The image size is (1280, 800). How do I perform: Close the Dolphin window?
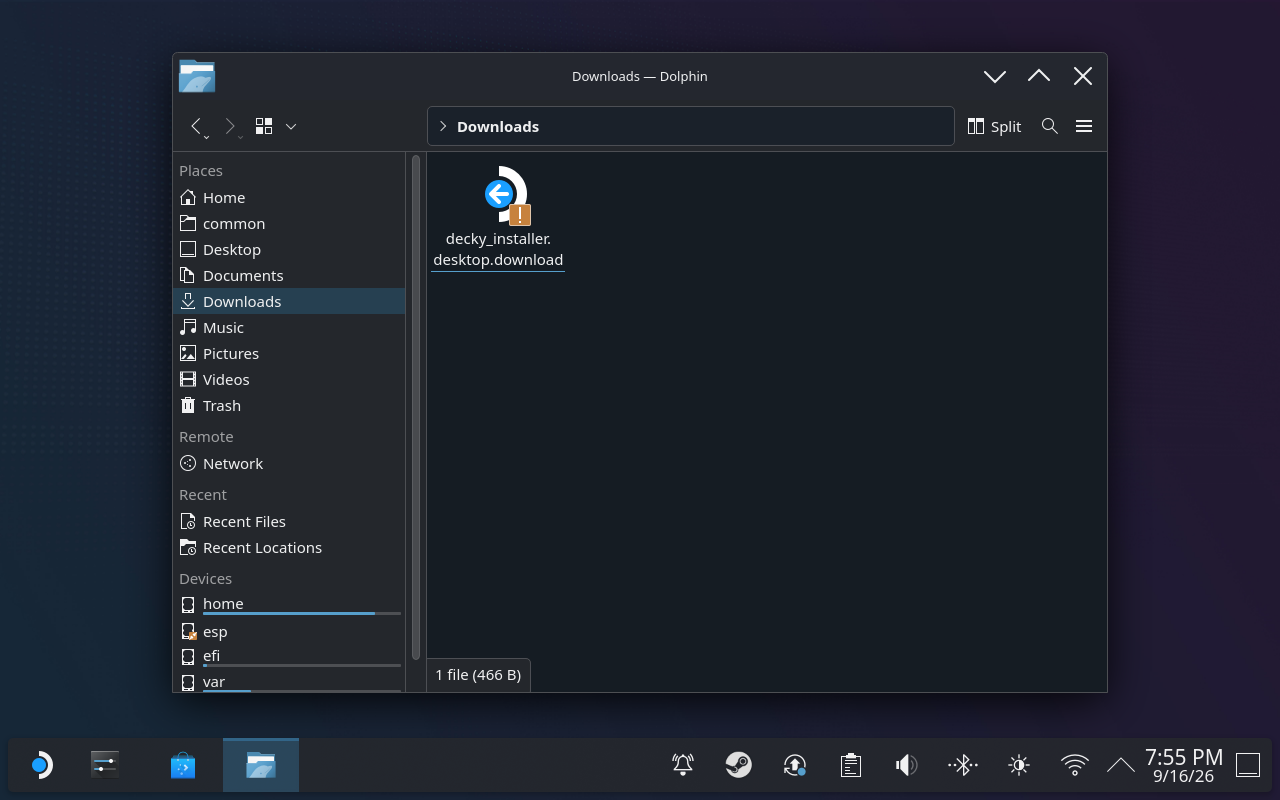coord(1083,76)
